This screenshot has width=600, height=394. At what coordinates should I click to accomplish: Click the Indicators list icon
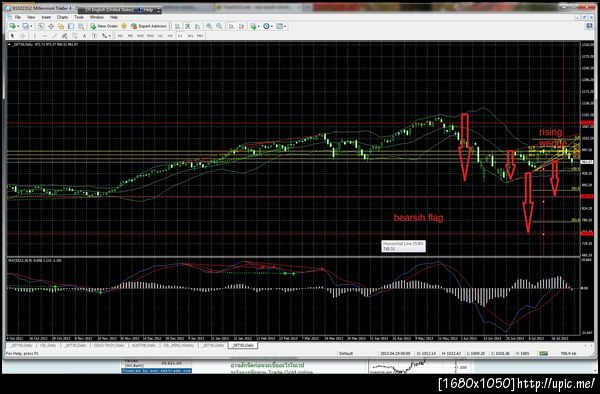253,26
